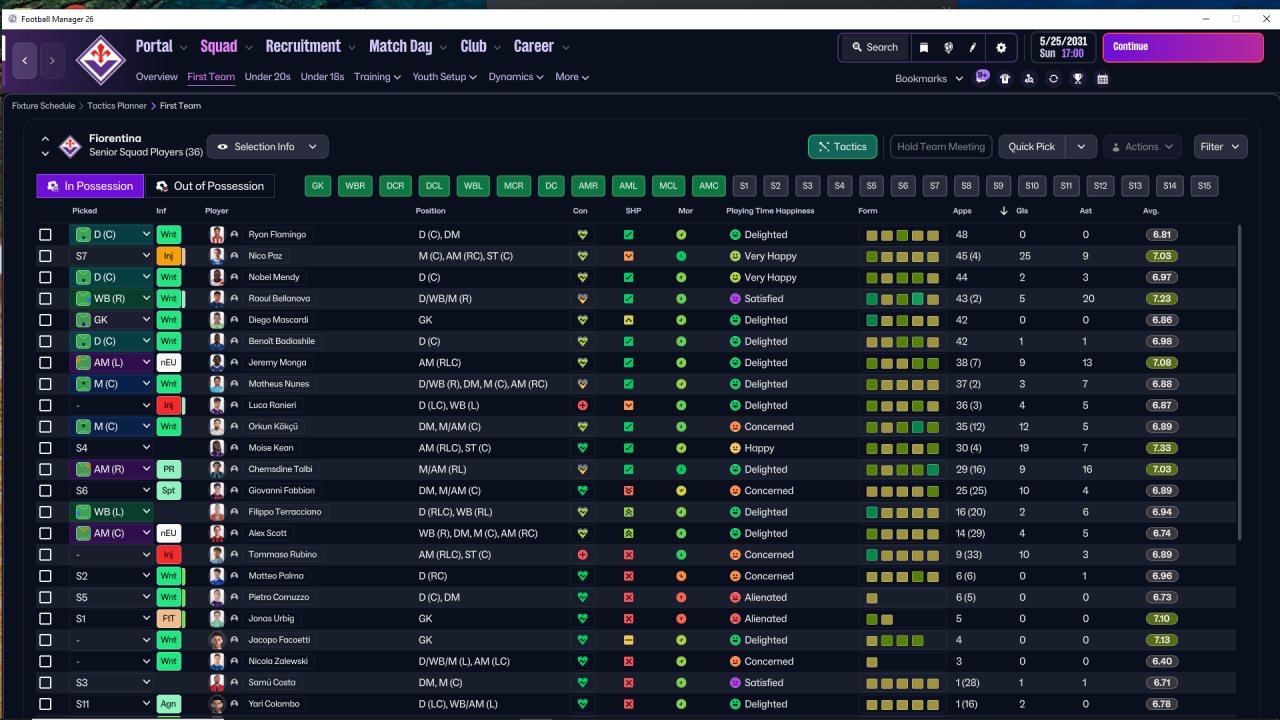Click the Agn badge on Yari Colombo's row
The width and height of the screenshot is (1280, 720).
(169, 704)
